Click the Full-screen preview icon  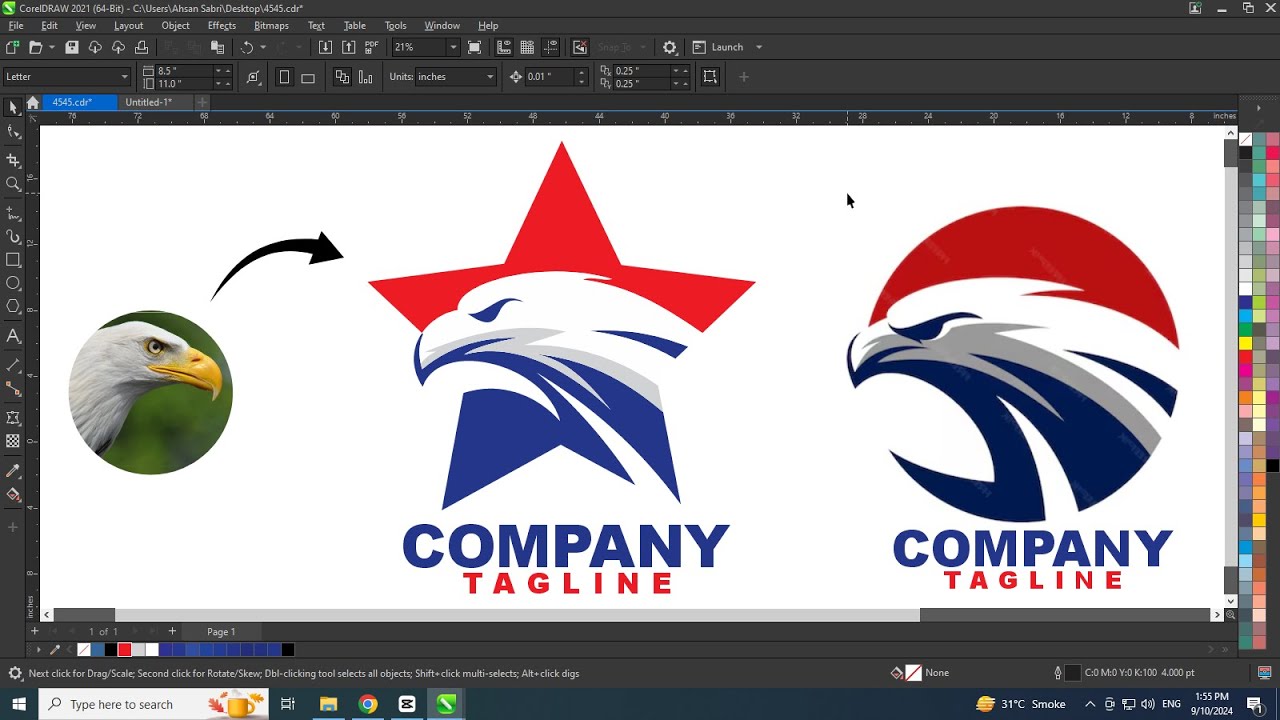point(474,47)
